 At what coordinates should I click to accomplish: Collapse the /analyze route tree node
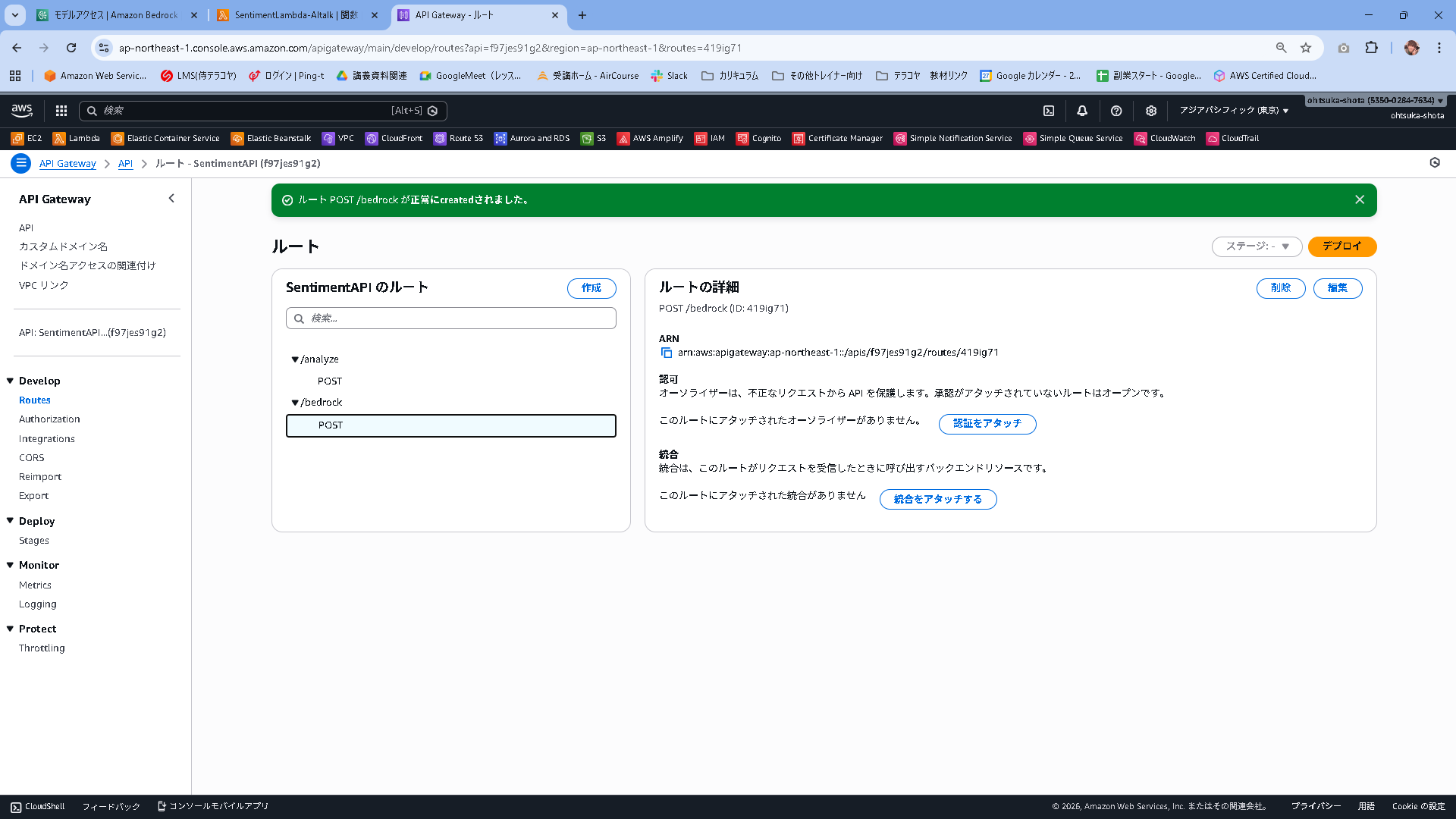tap(295, 359)
